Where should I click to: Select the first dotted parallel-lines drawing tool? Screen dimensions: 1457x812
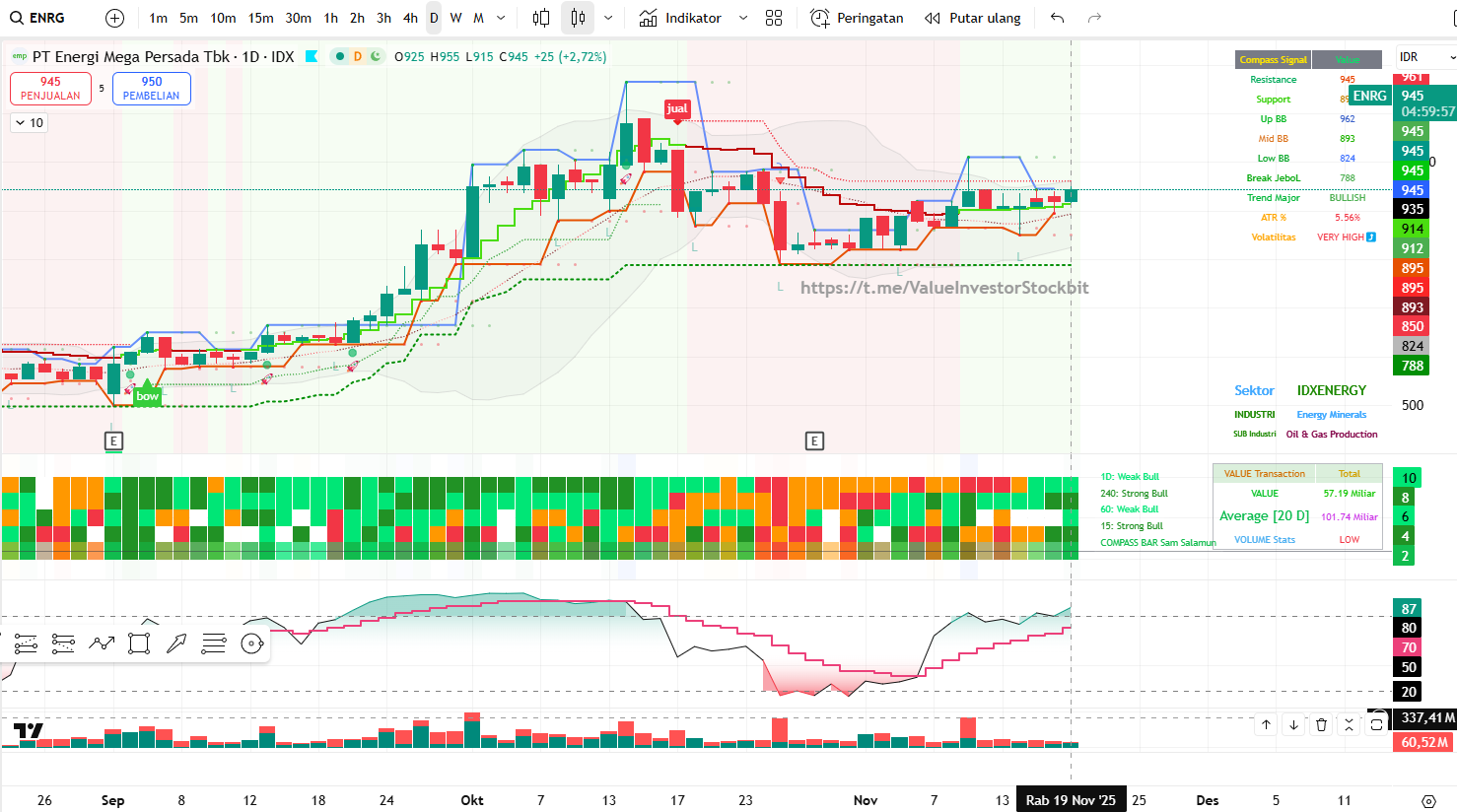(x=26, y=643)
